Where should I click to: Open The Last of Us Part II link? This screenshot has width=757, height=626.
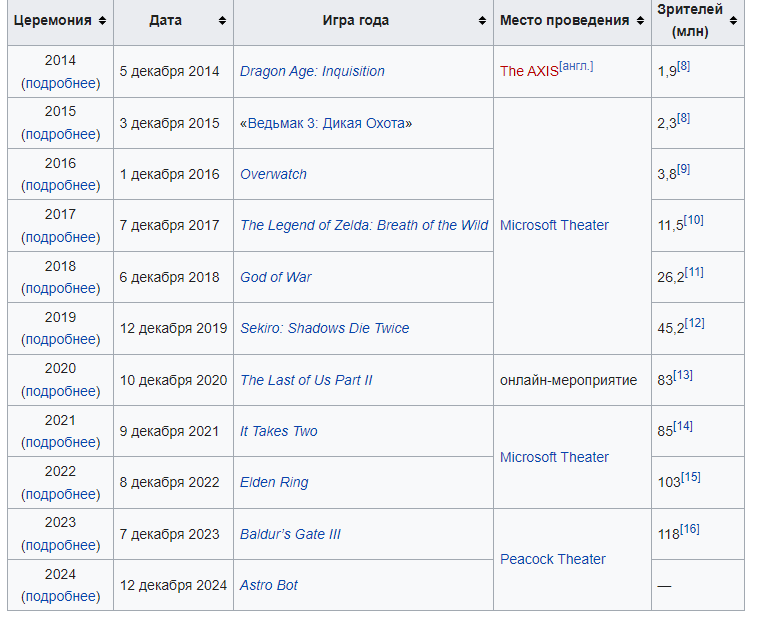[306, 380]
